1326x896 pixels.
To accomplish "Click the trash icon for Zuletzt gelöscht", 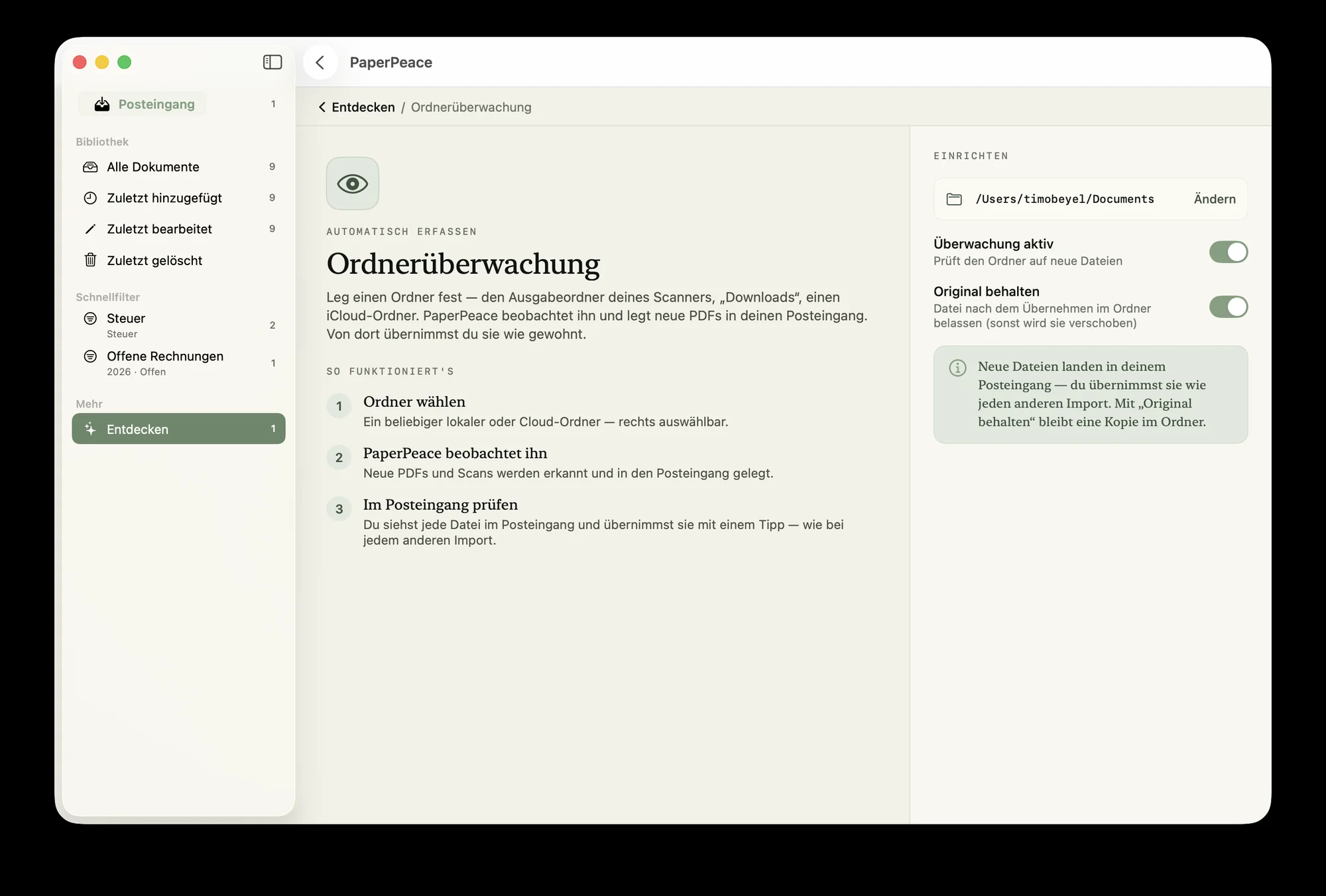I will coord(90,260).
